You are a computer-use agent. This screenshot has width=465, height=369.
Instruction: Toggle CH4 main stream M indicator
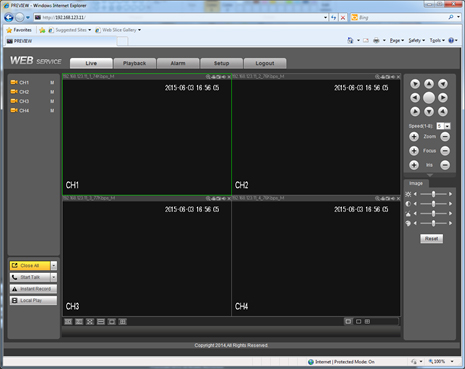[52, 111]
